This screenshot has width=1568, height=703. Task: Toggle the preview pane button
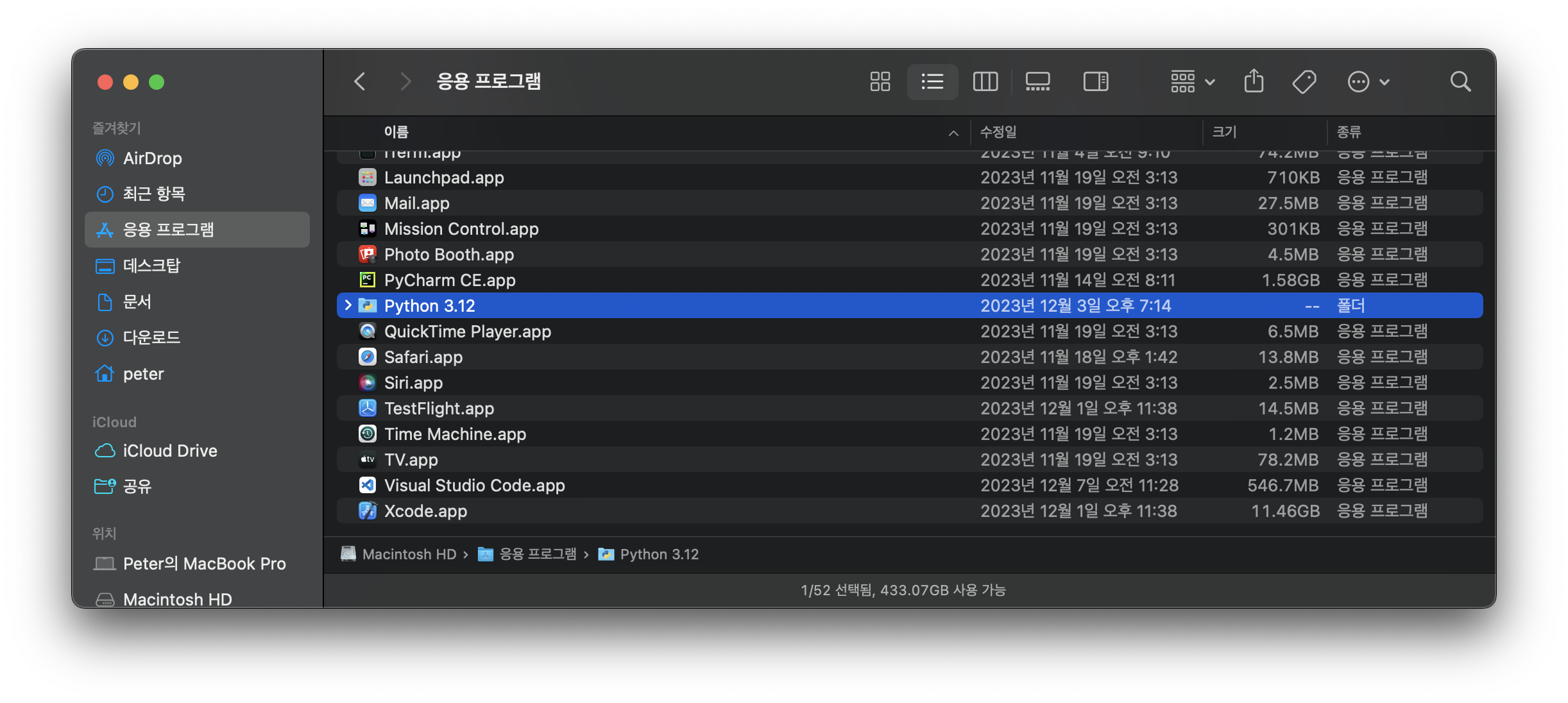pyautogui.click(x=1096, y=81)
